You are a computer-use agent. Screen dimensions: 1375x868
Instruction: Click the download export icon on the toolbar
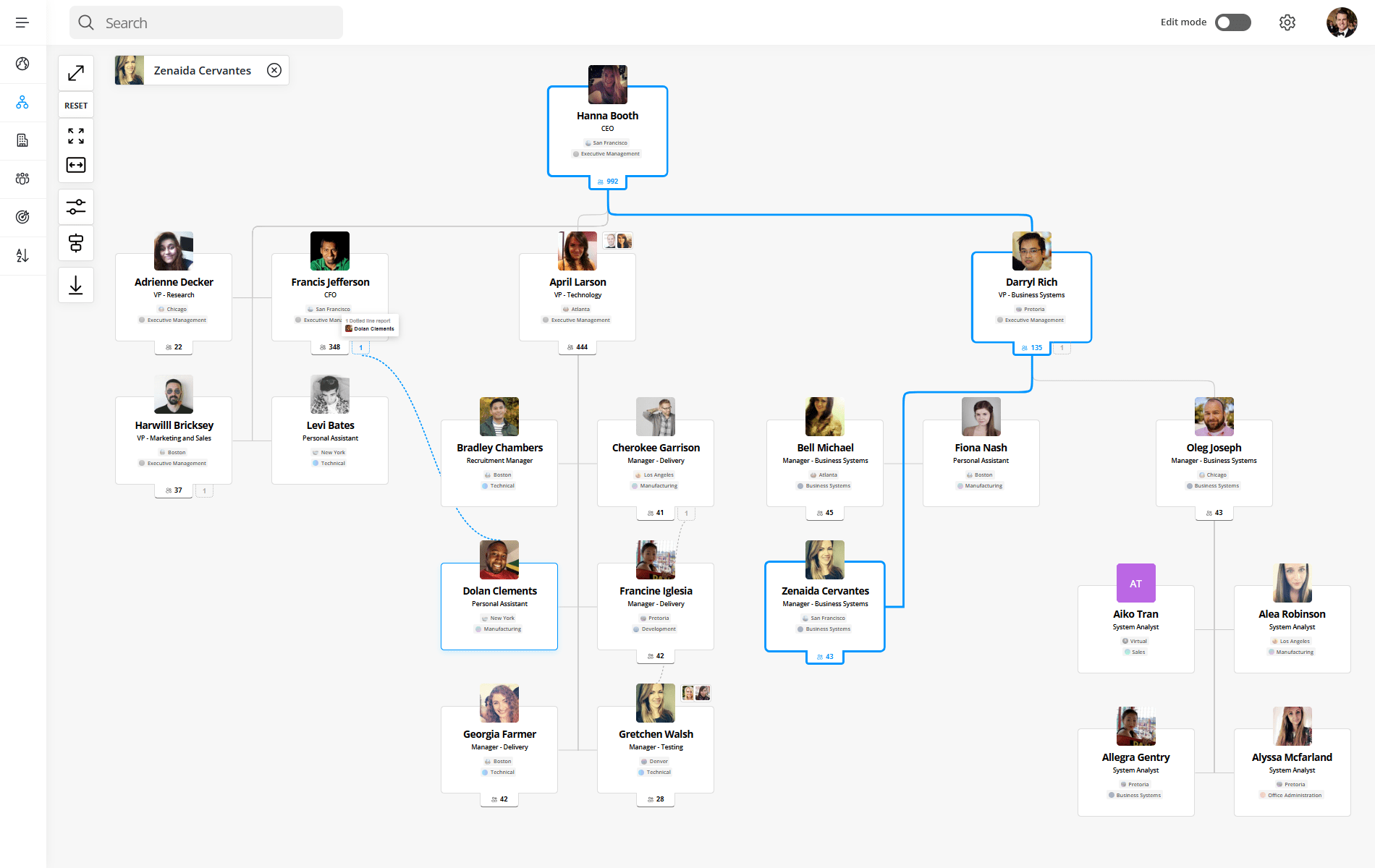pos(76,284)
